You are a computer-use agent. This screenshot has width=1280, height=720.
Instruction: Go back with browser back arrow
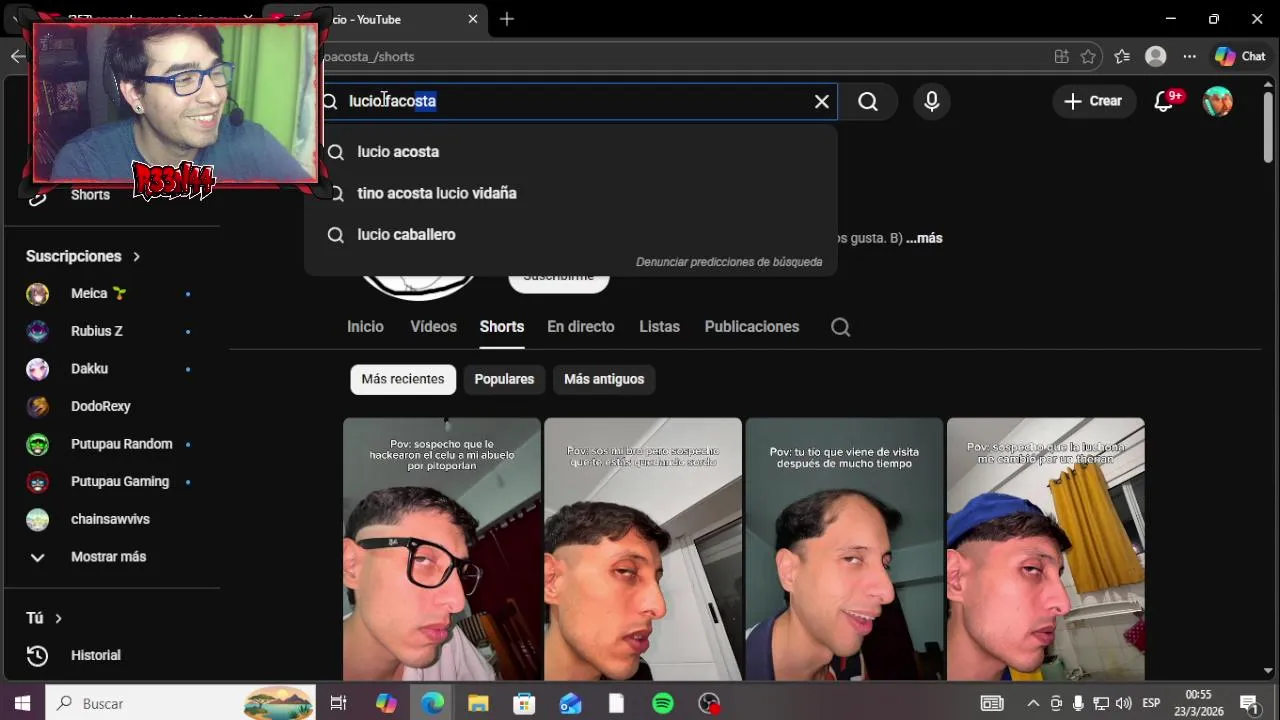[18, 57]
